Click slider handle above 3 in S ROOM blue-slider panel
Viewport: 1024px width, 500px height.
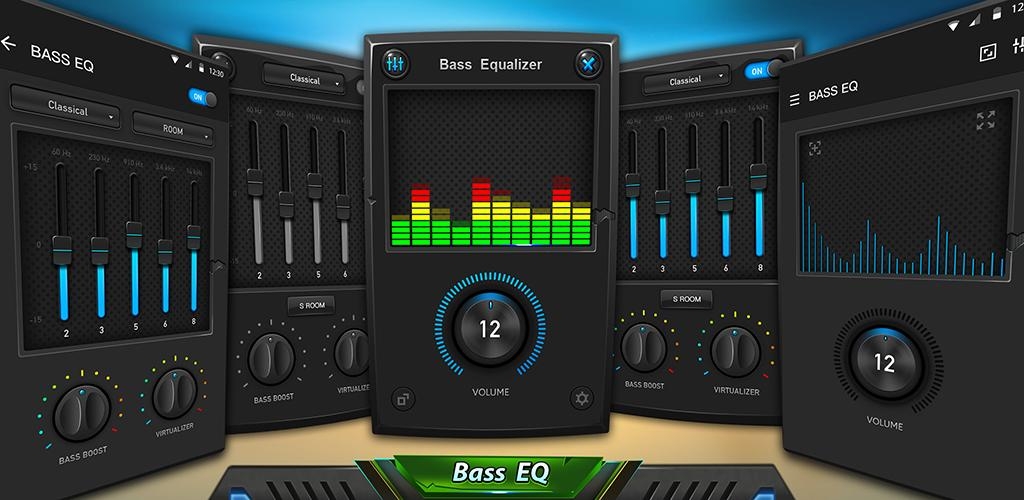click(662, 202)
